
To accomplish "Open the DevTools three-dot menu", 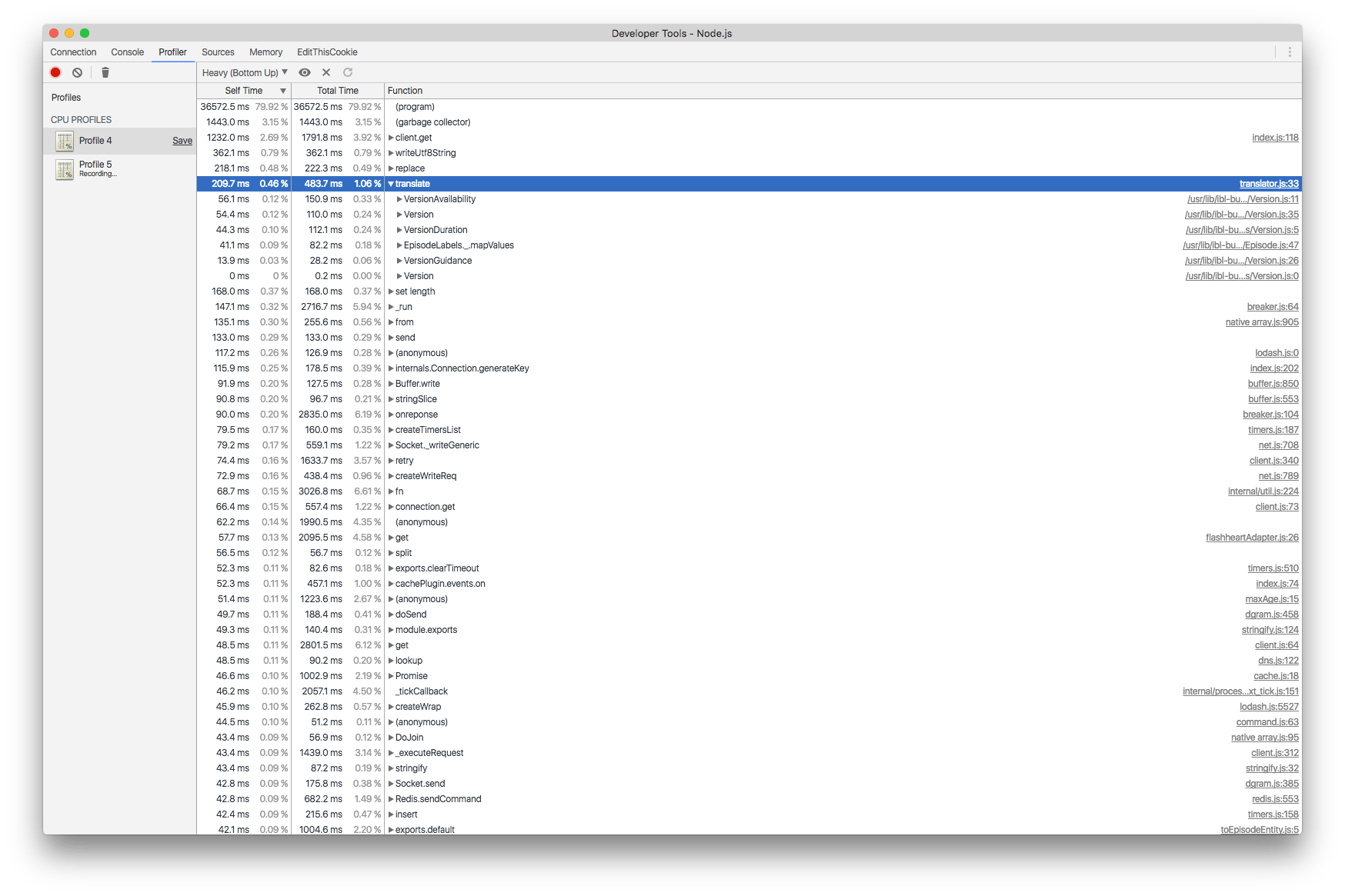I will (x=1290, y=52).
